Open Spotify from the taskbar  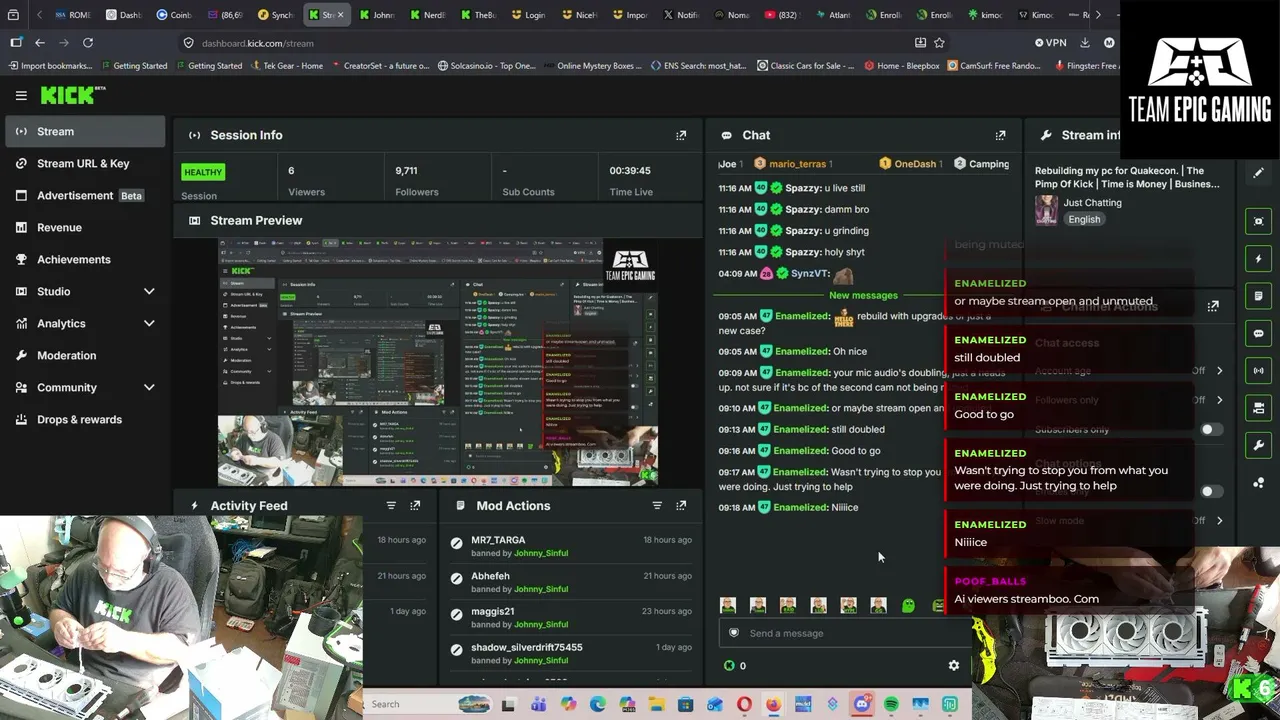pyautogui.click(x=891, y=704)
